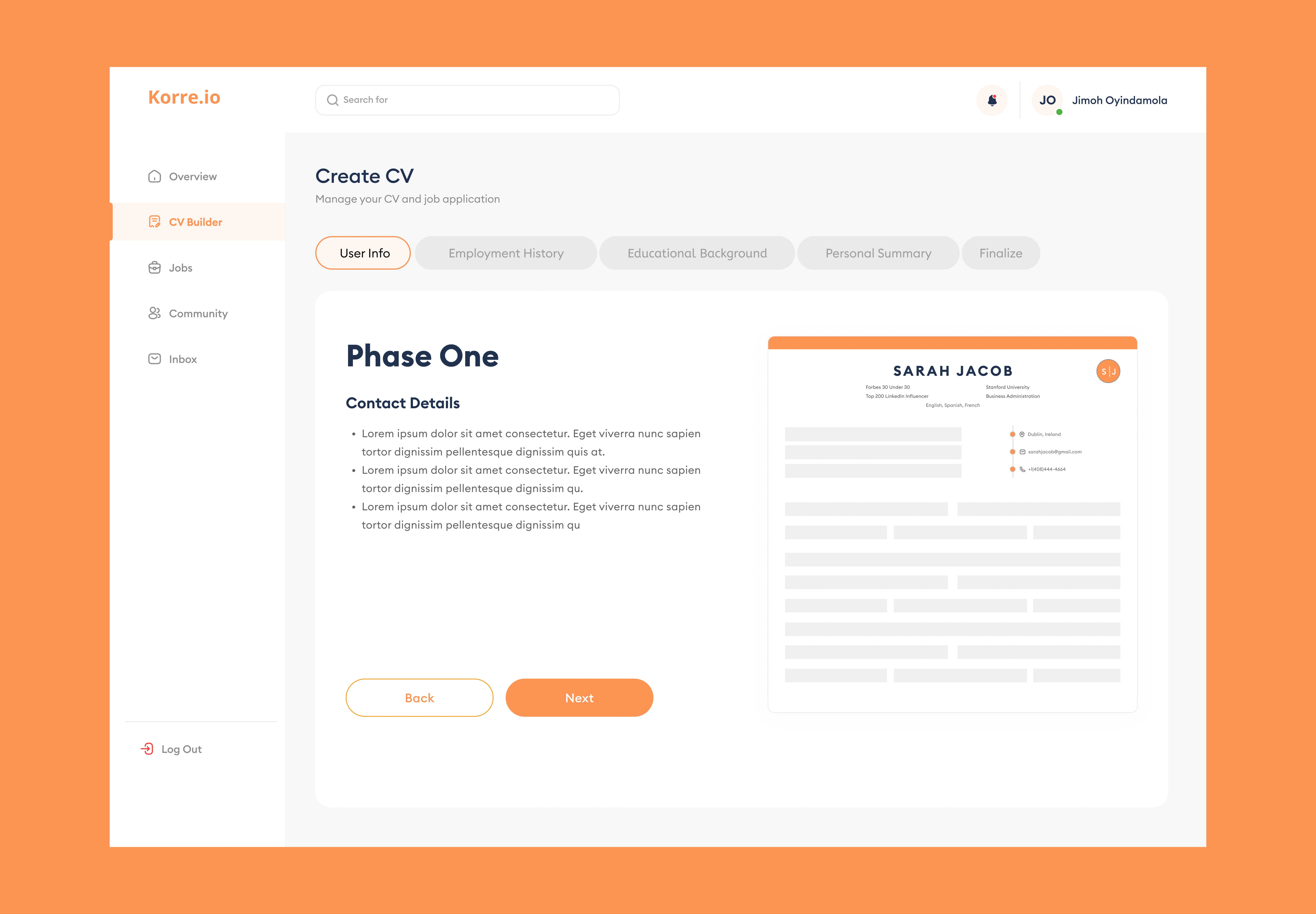Click the Jobs sidebar icon
Viewport: 1316px width, 914px height.
coord(155,267)
